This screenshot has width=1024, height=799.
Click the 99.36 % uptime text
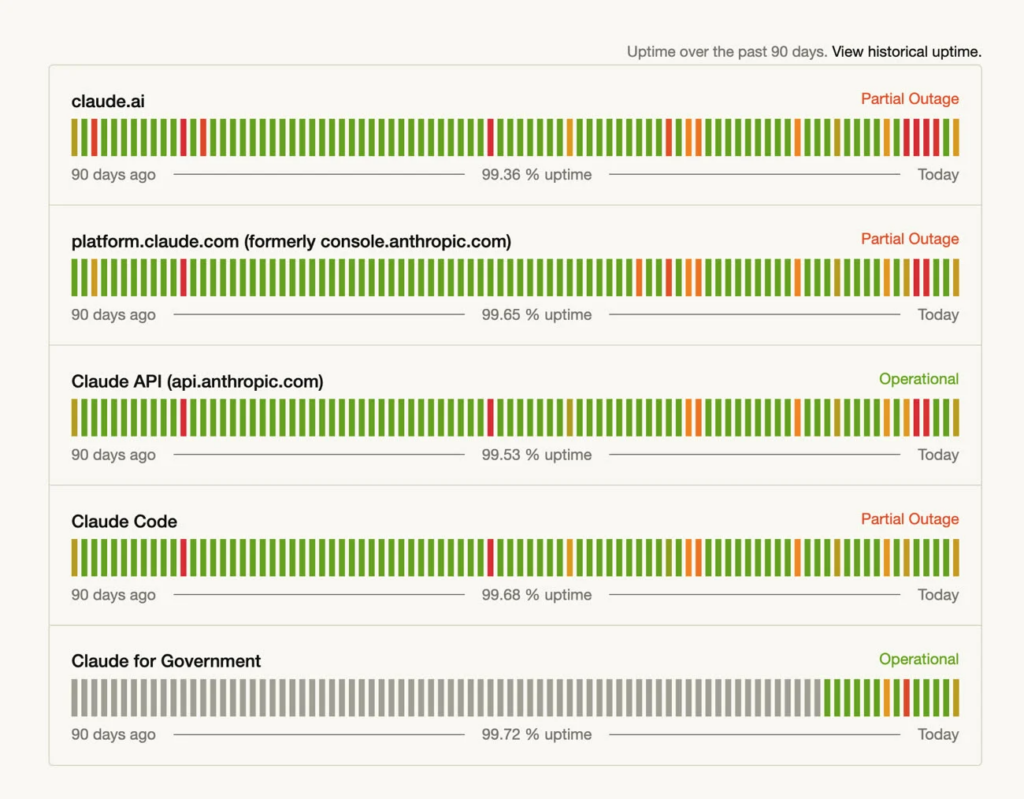coord(536,175)
